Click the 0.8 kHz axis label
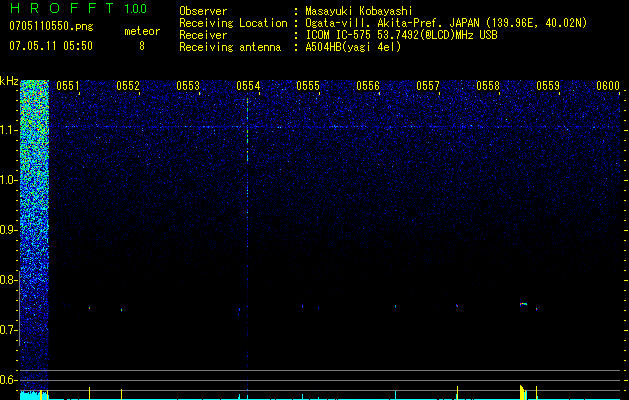The width and height of the screenshot is (629, 400). click(x=8, y=280)
